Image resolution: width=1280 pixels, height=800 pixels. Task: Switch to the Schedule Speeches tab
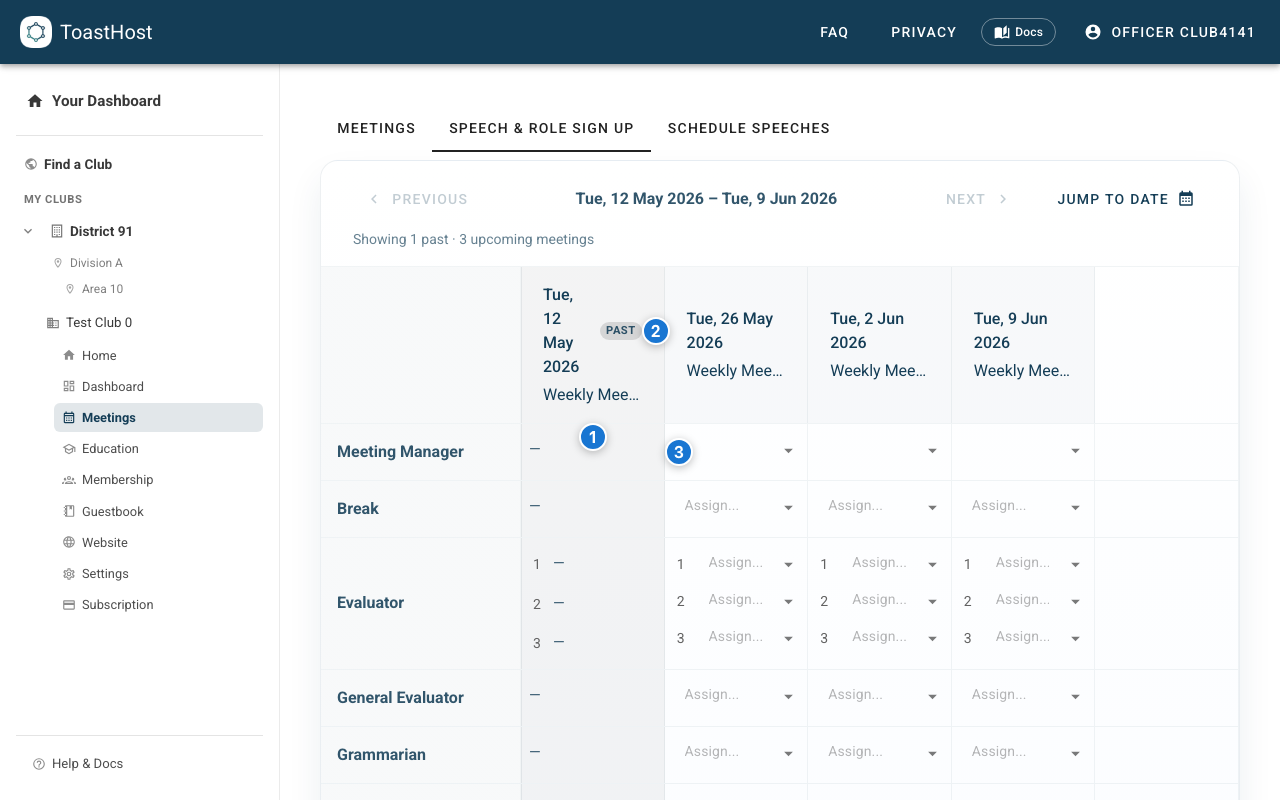coord(749,128)
